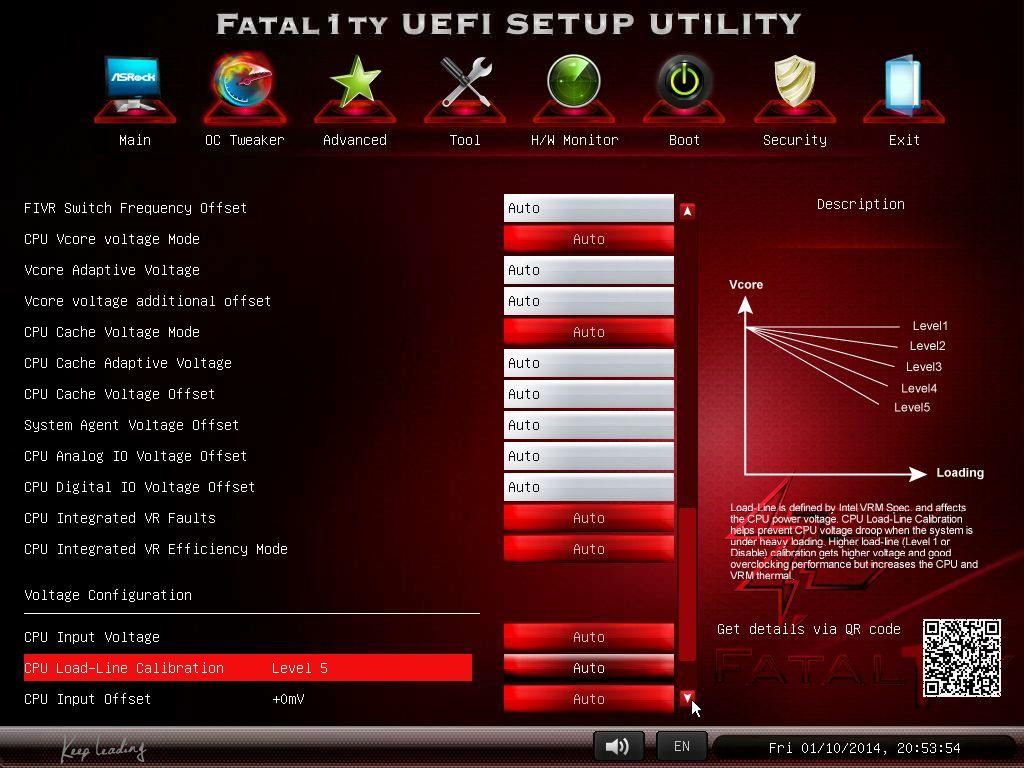Select the Vcore voltage additional offset label
This screenshot has height=768, width=1024.
coord(147,301)
